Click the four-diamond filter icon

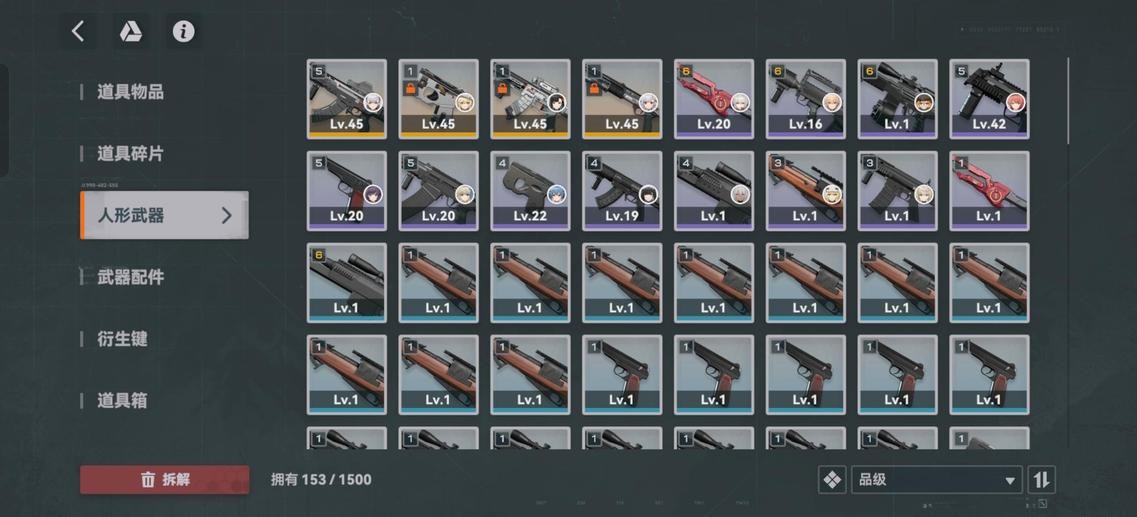[x=832, y=479]
